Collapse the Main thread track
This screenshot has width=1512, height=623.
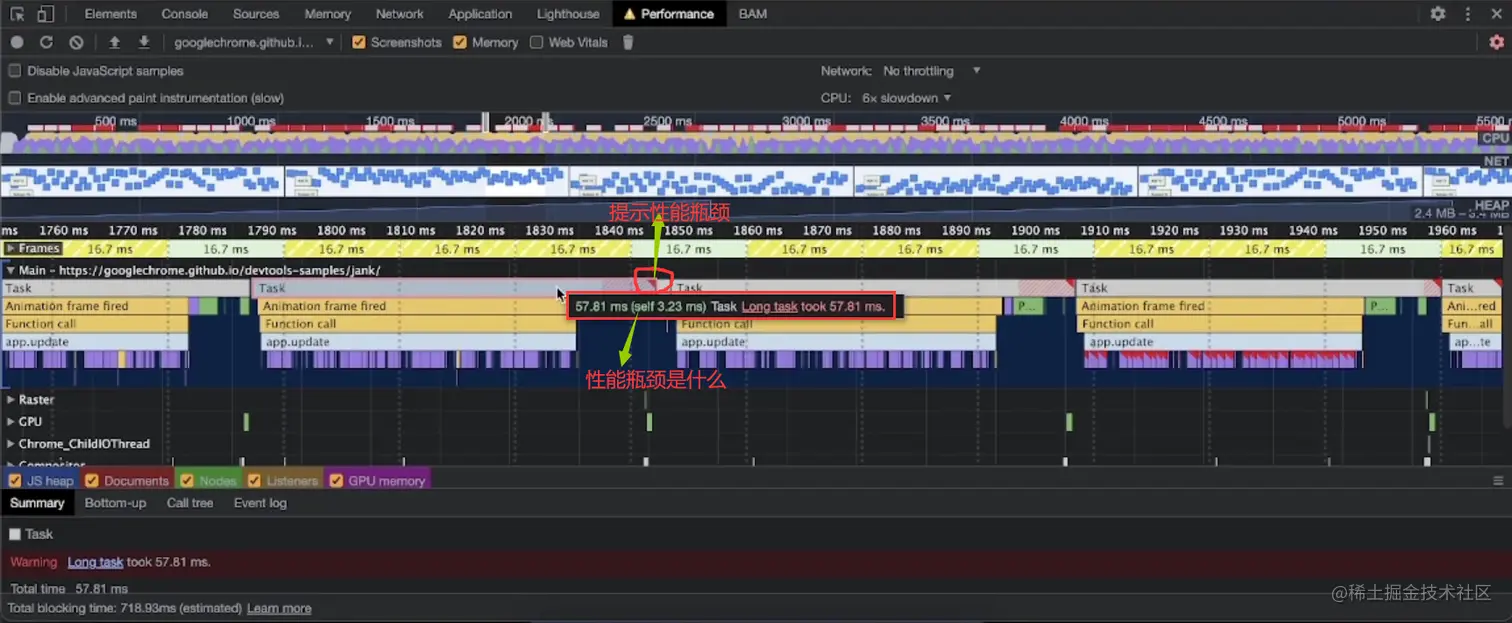point(11,270)
